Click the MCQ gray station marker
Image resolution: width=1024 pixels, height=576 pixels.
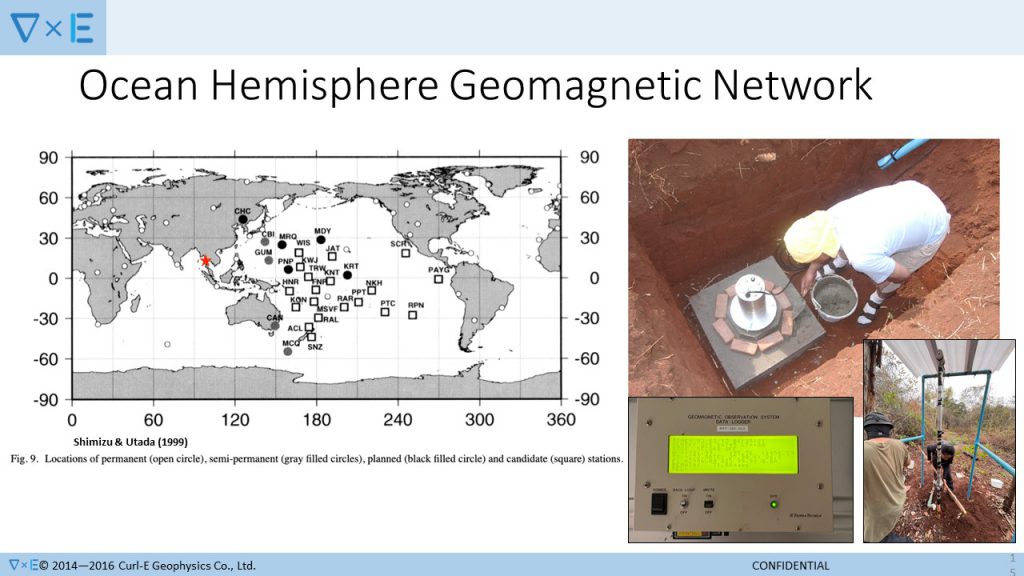[288, 350]
